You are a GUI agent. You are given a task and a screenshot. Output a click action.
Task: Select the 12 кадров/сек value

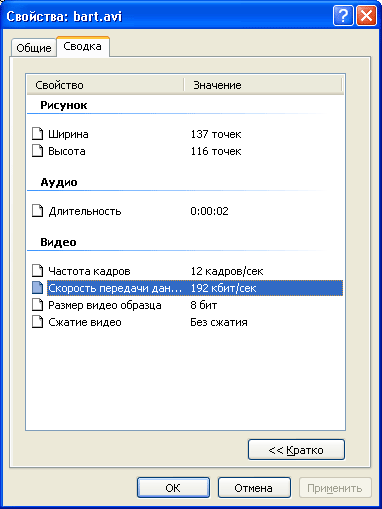point(227,271)
